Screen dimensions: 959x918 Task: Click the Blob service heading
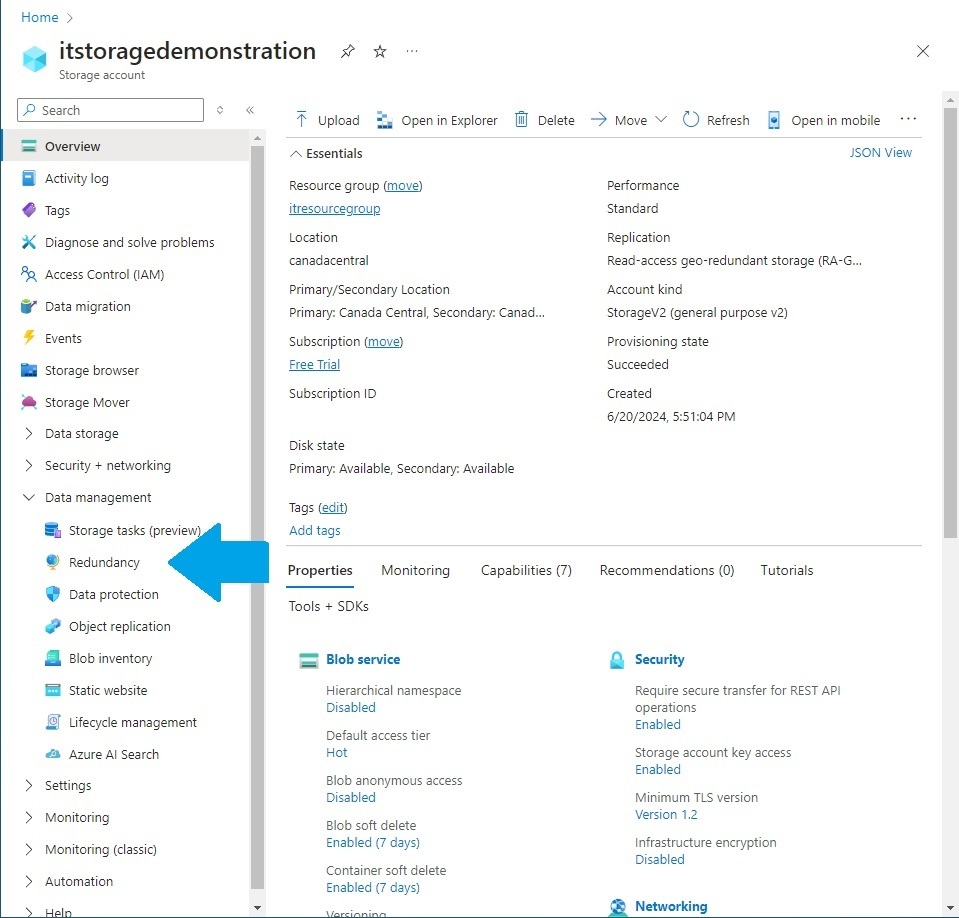(x=363, y=659)
